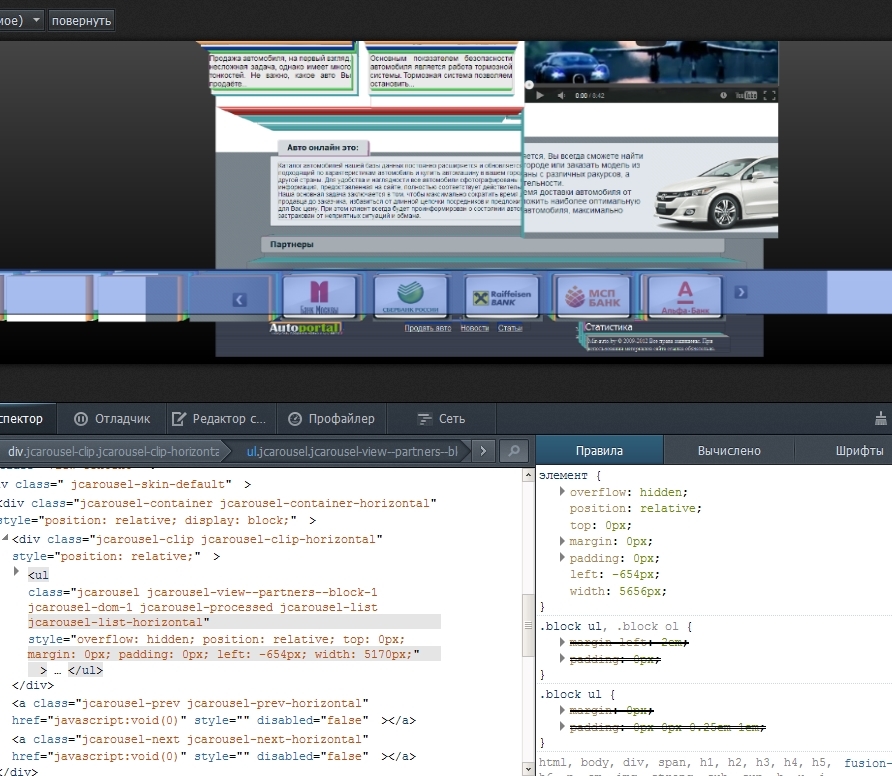Open the Профайлер tab

(x=331, y=419)
